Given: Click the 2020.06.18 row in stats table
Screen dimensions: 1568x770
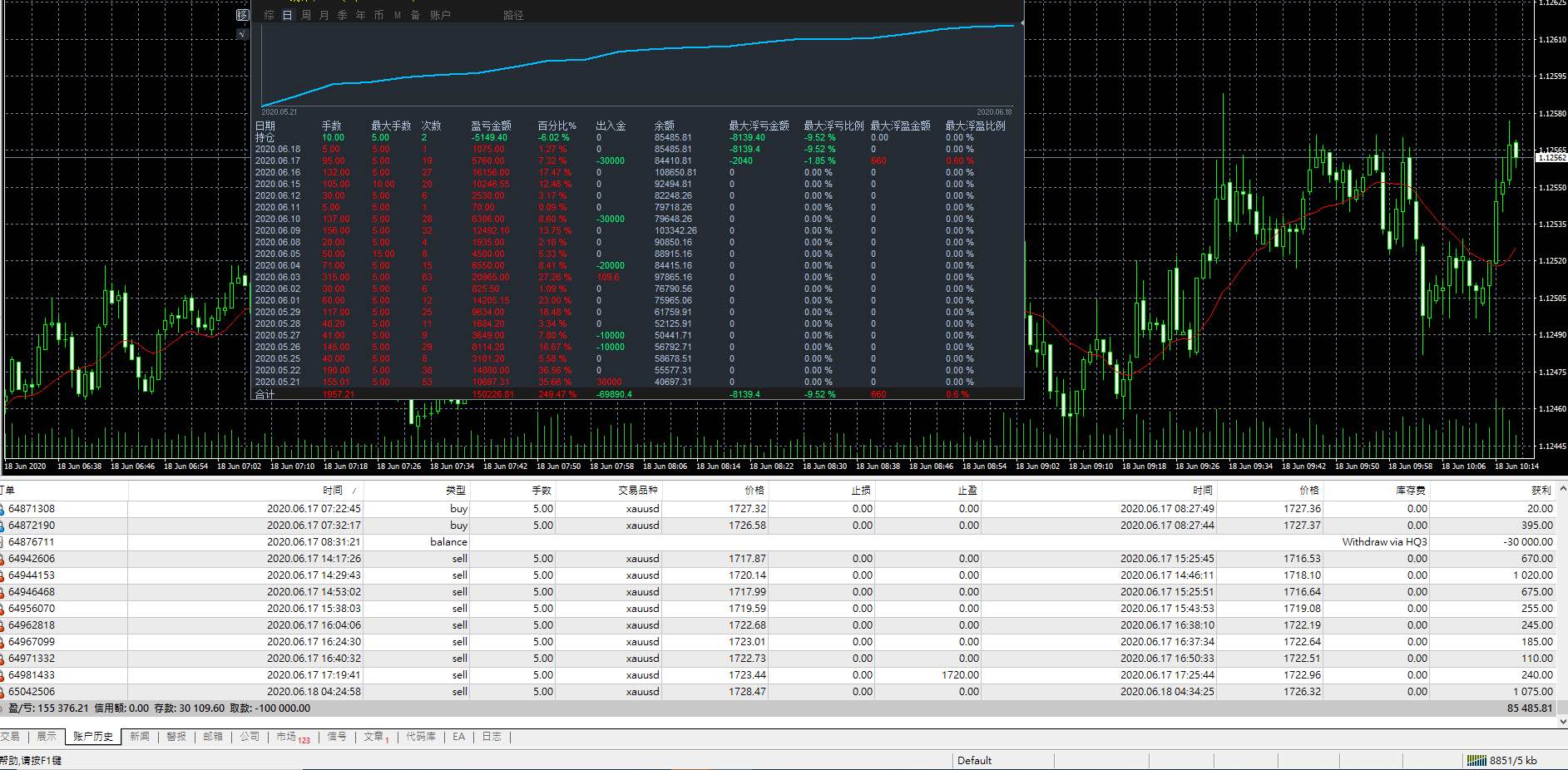Looking at the screenshot, I should click(x=637, y=149).
